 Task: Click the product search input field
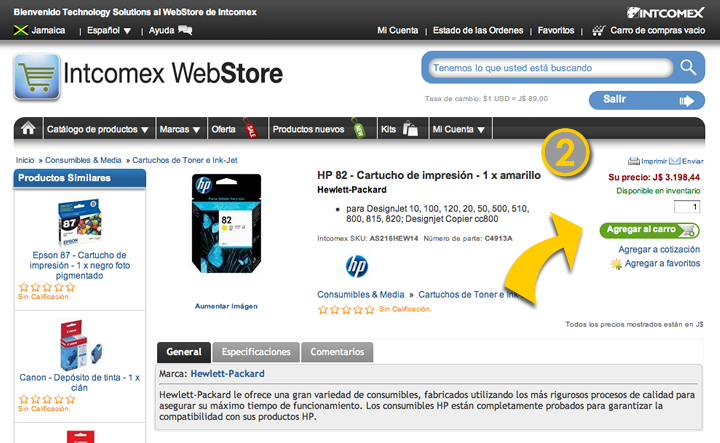[x=550, y=69]
